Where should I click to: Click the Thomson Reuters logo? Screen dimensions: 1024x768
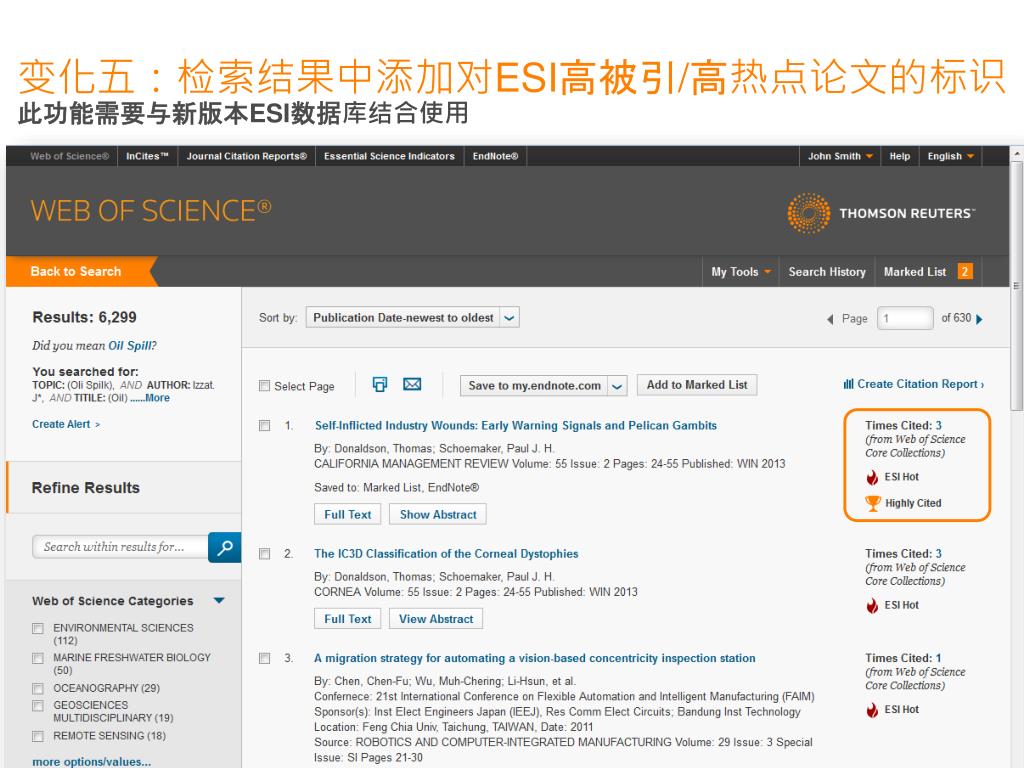[881, 213]
